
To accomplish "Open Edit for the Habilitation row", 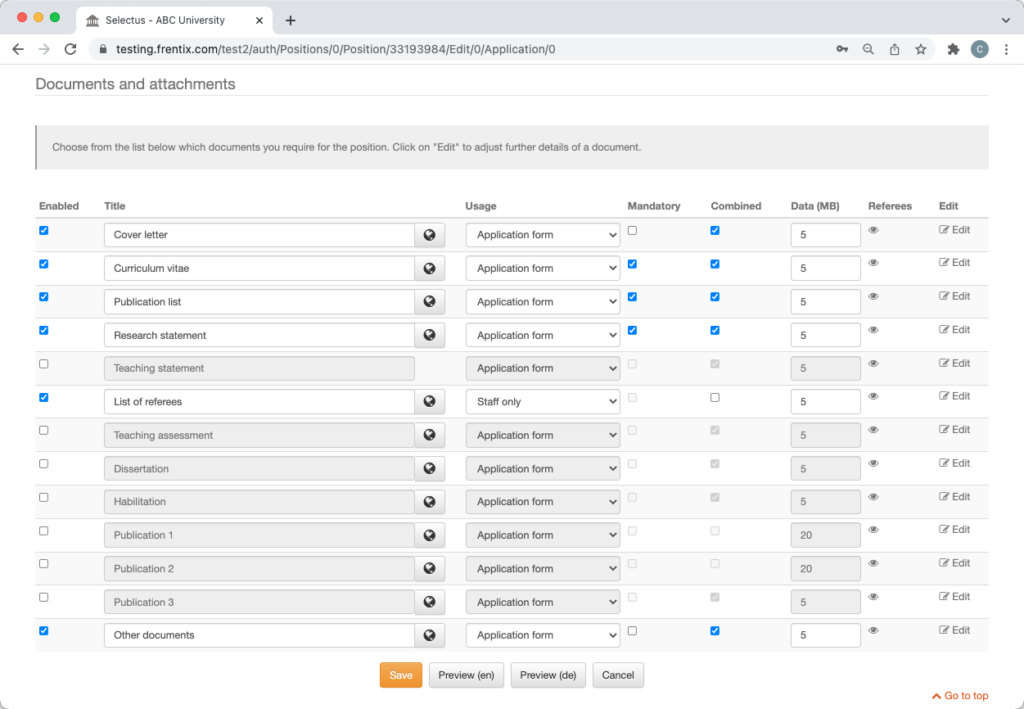I will (x=954, y=496).
